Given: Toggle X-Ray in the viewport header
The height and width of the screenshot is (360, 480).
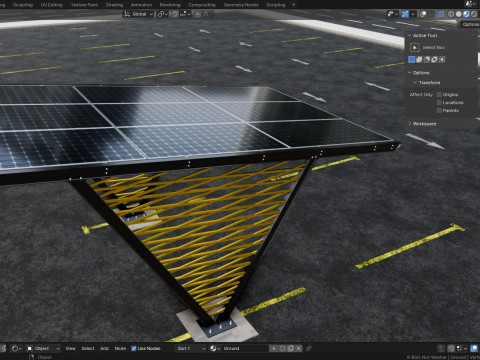Looking at the screenshot, I should (441, 14).
